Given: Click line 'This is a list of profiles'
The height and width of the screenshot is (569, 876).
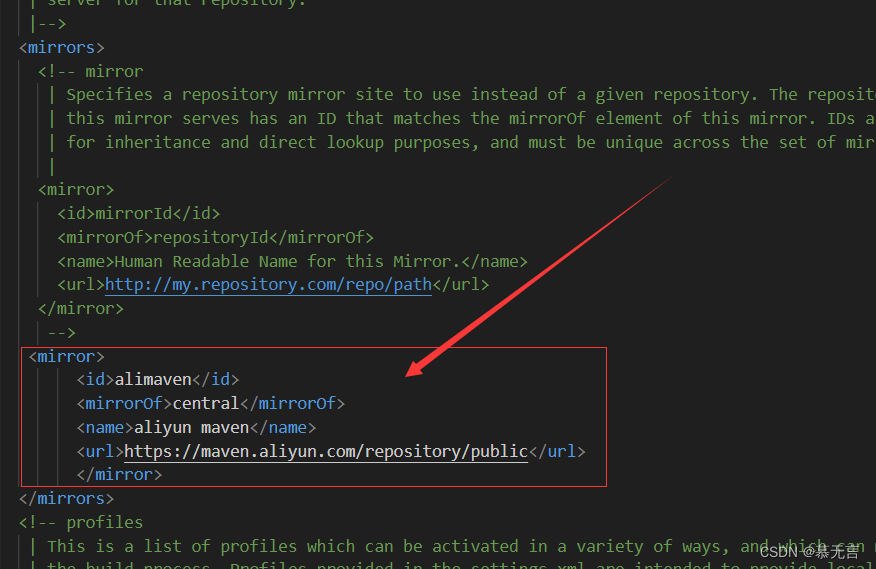Looking at the screenshot, I should coord(461,546).
